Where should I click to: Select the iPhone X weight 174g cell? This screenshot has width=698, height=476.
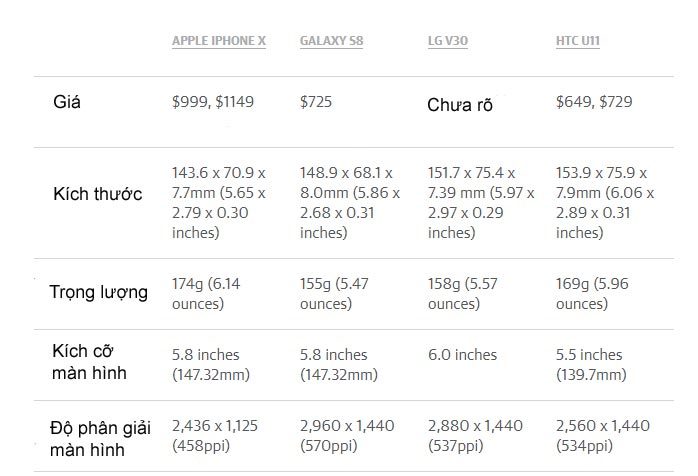(x=206, y=293)
